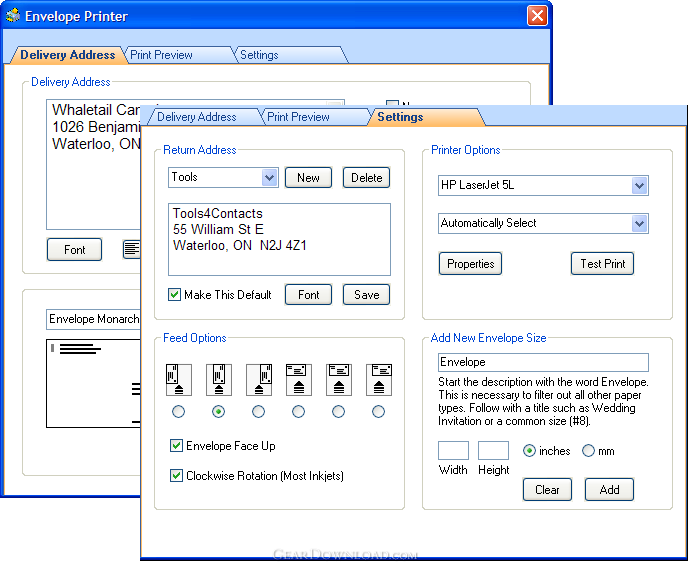Click the text alignment icon beside the back Font button
The image size is (691, 563).
[x=131, y=249]
